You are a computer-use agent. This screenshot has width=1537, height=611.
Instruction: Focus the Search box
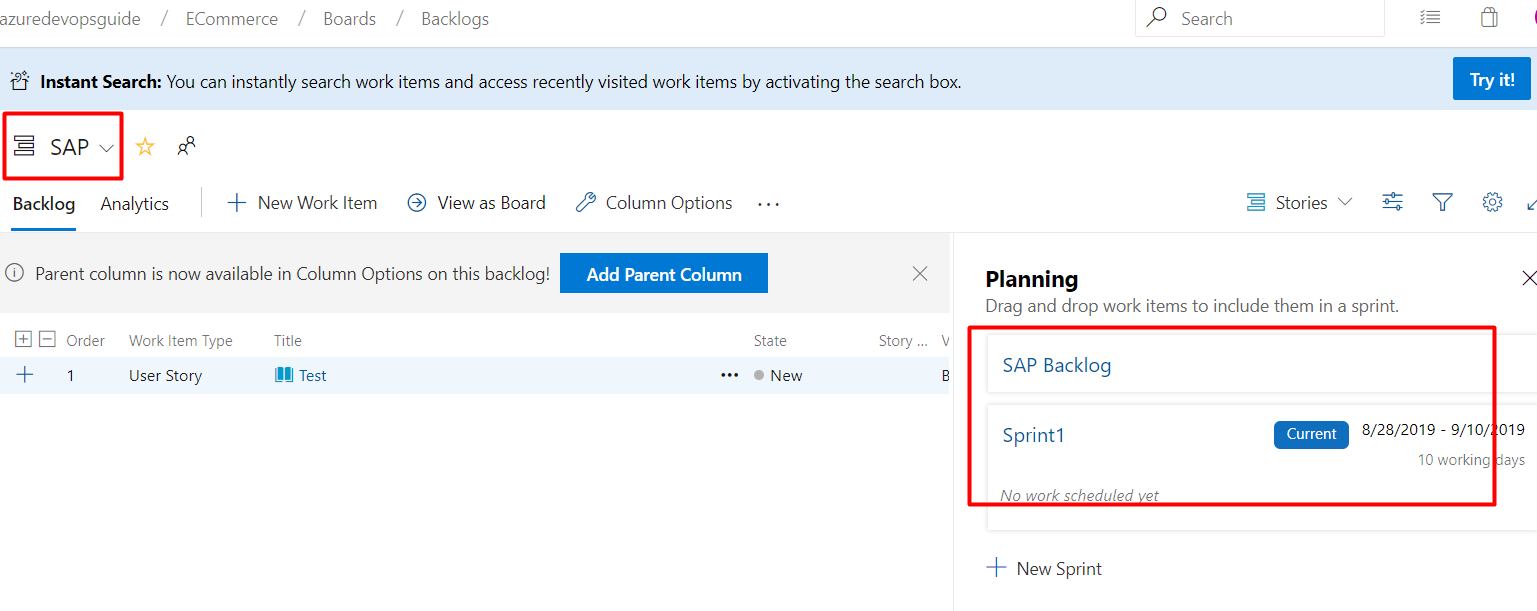[x=1259, y=19]
